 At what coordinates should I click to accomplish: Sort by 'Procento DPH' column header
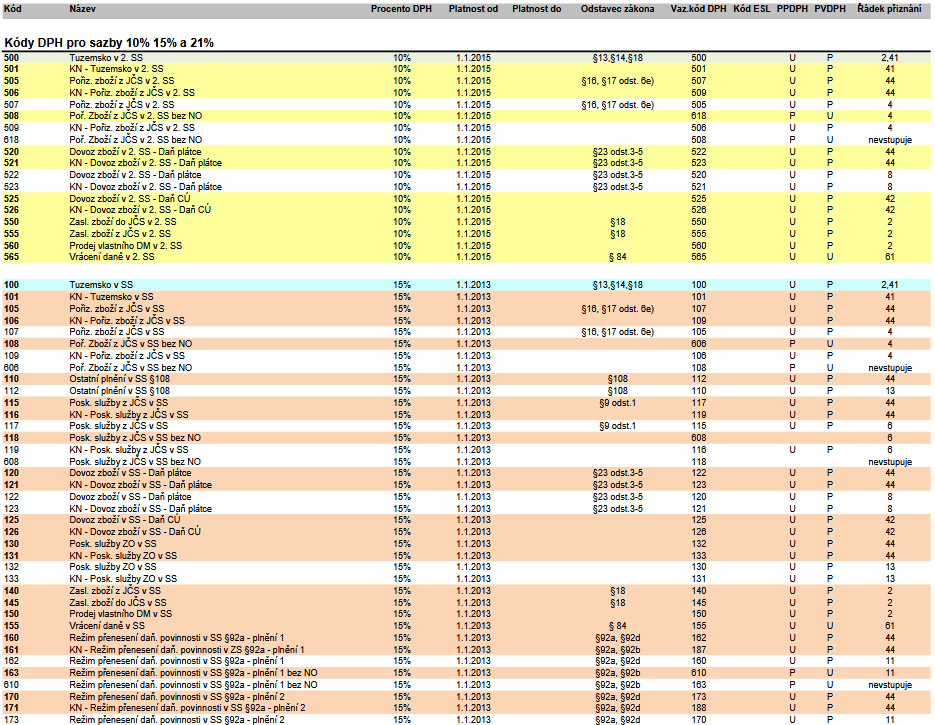[401, 8]
